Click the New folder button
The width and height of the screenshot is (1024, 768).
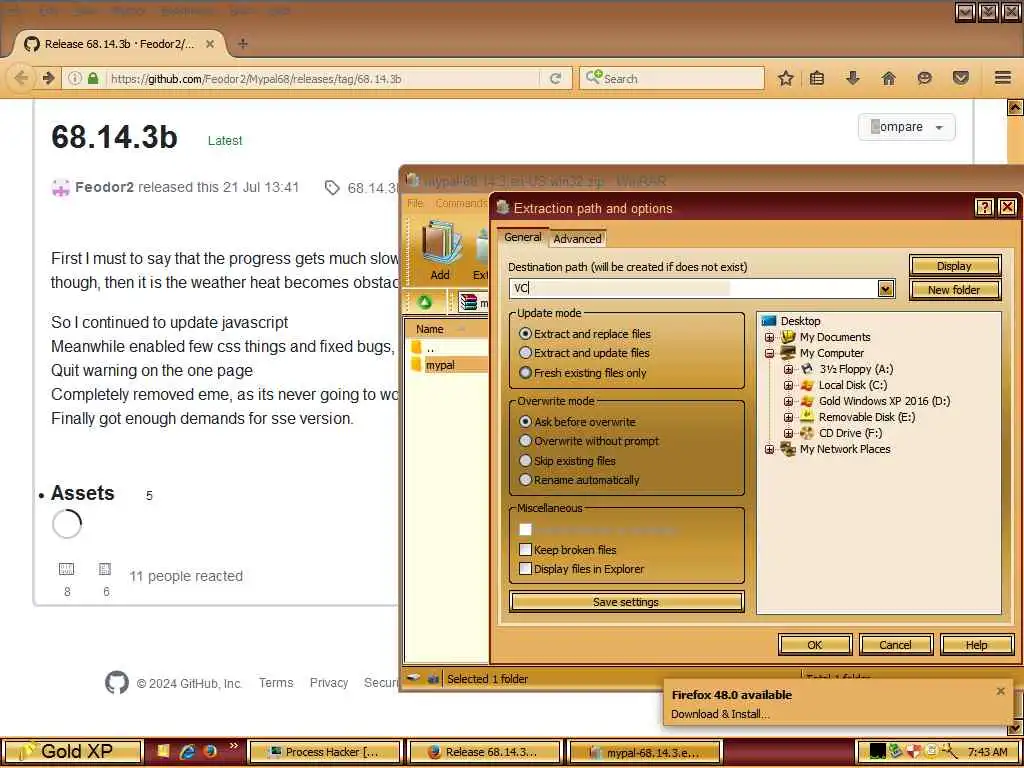(x=954, y=290)
